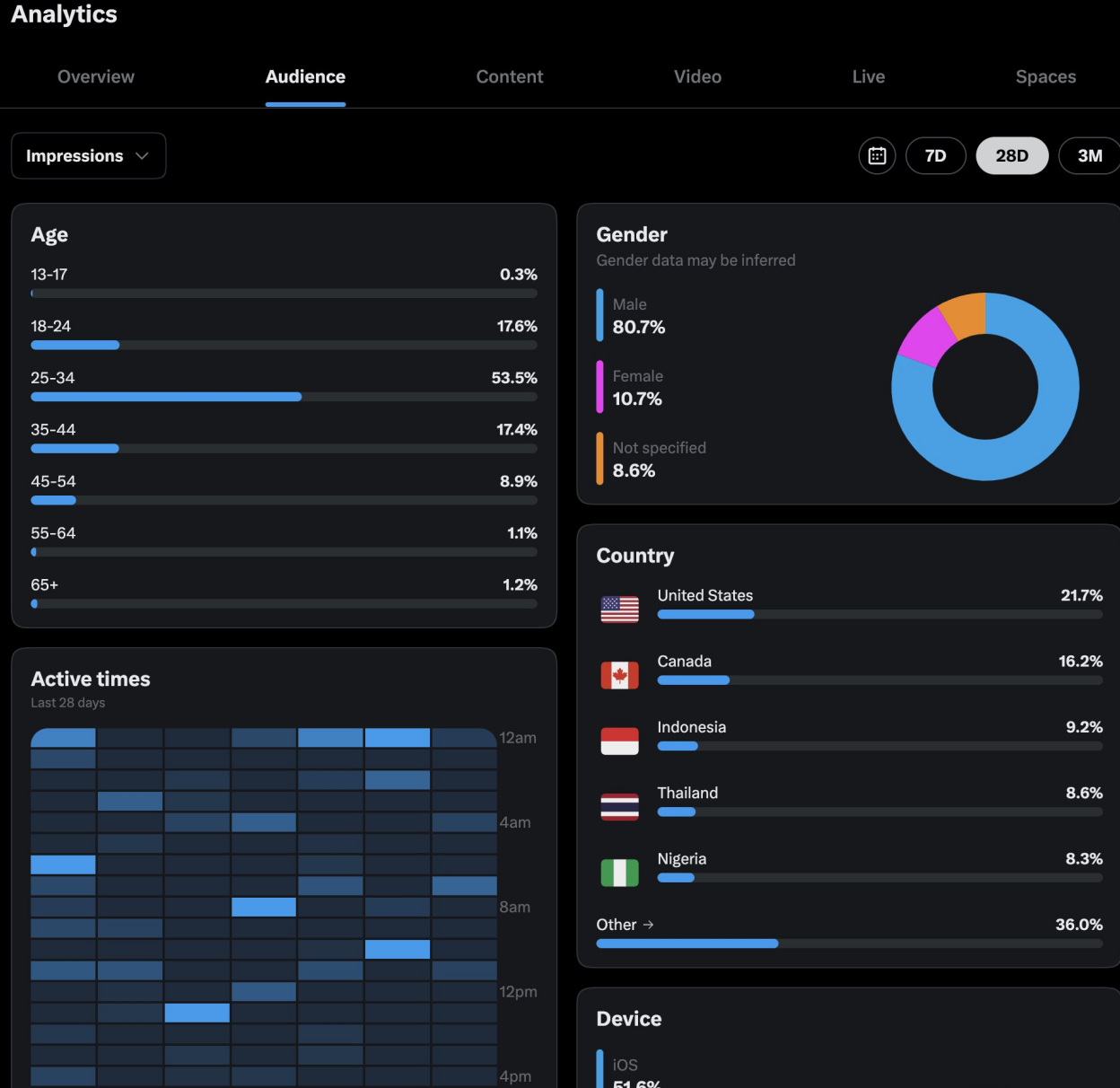This screenshot has height=1088, width=1120.
Task: Select the 3M time range
Action: [x=1089, y=155]
